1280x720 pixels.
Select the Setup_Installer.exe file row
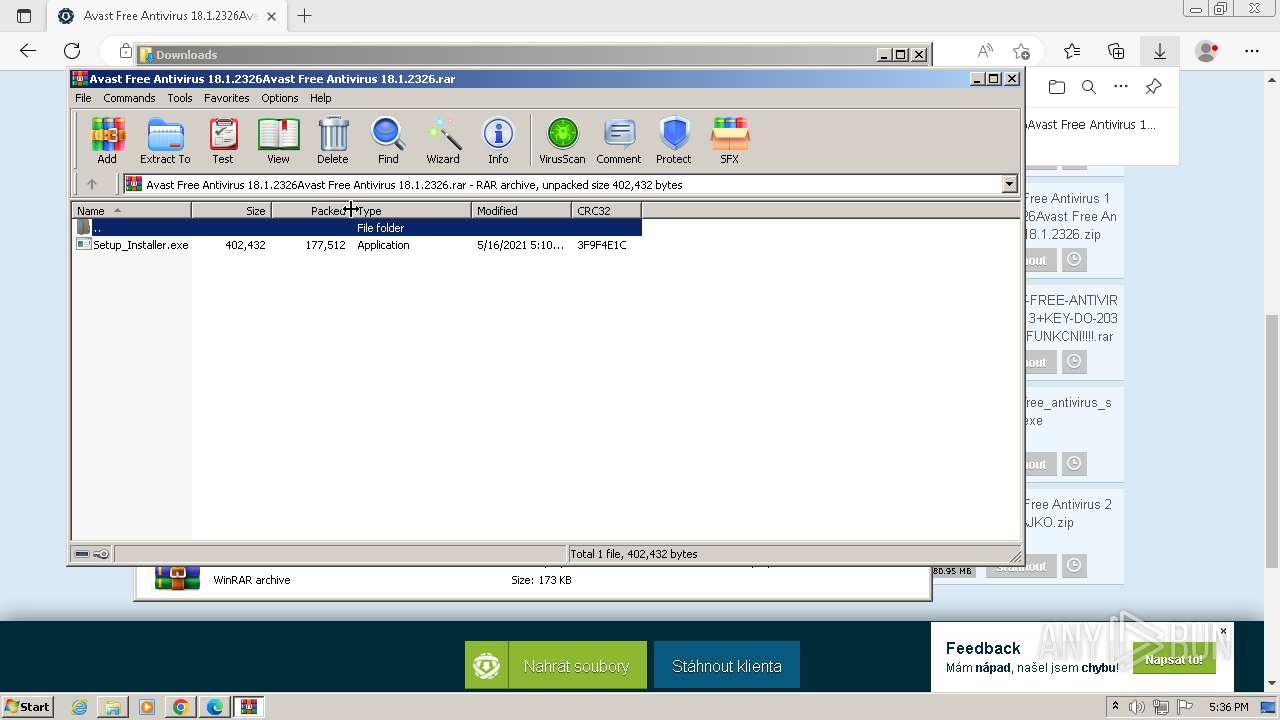[x=357, y=245]
